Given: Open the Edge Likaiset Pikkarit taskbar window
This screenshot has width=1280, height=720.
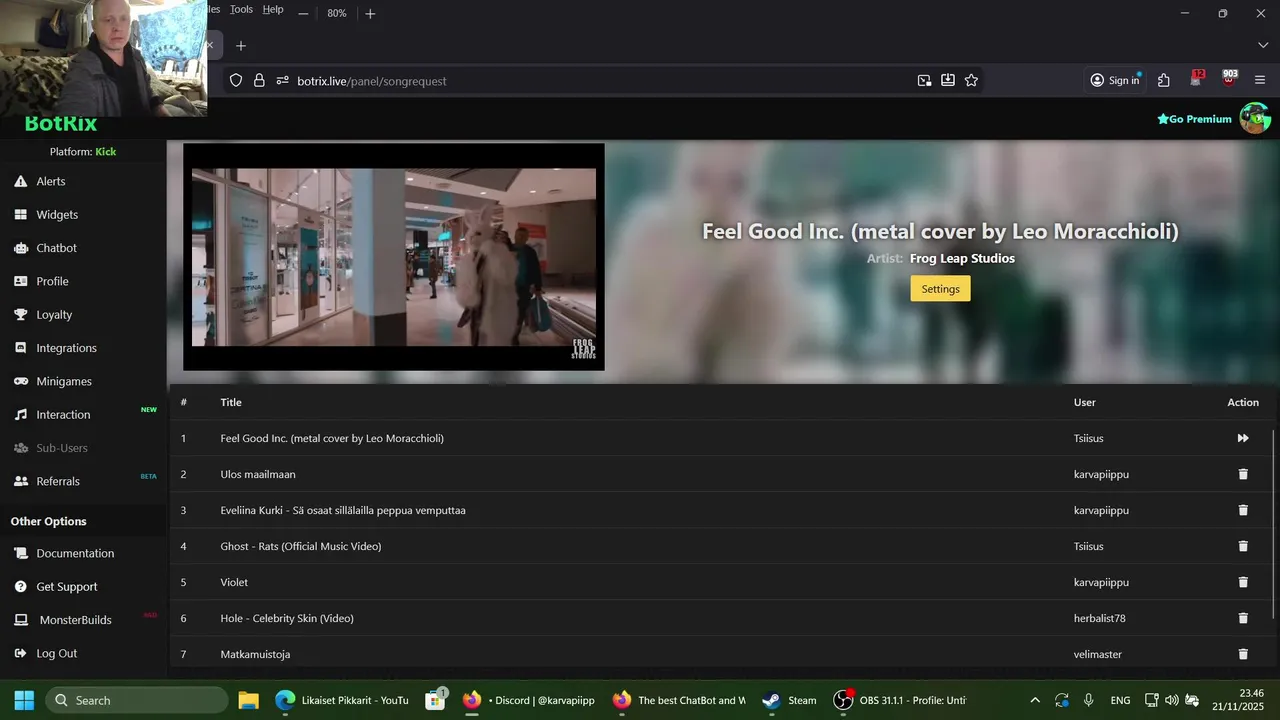Looking at the screenshot, I should 342,700.
